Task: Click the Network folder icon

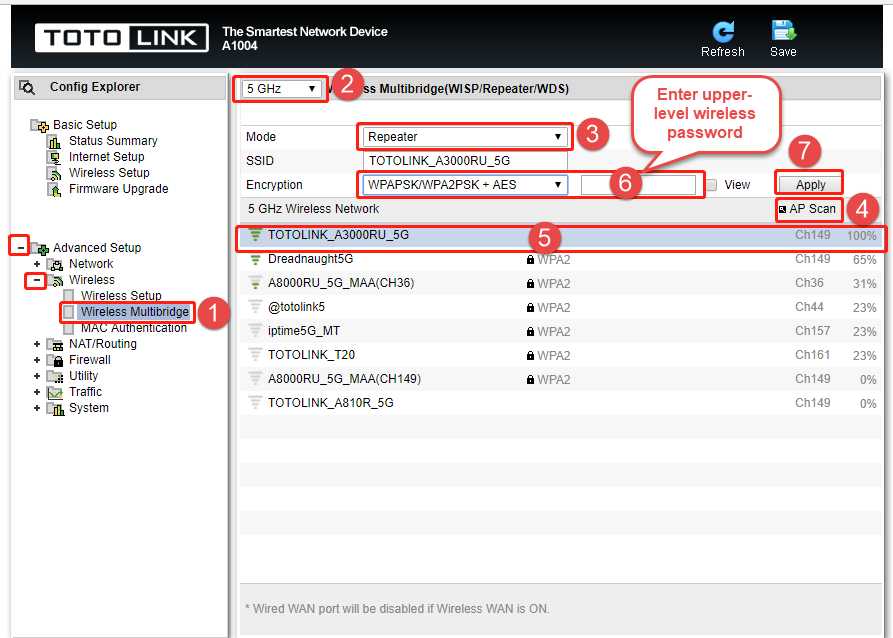Action: point(55,264)
